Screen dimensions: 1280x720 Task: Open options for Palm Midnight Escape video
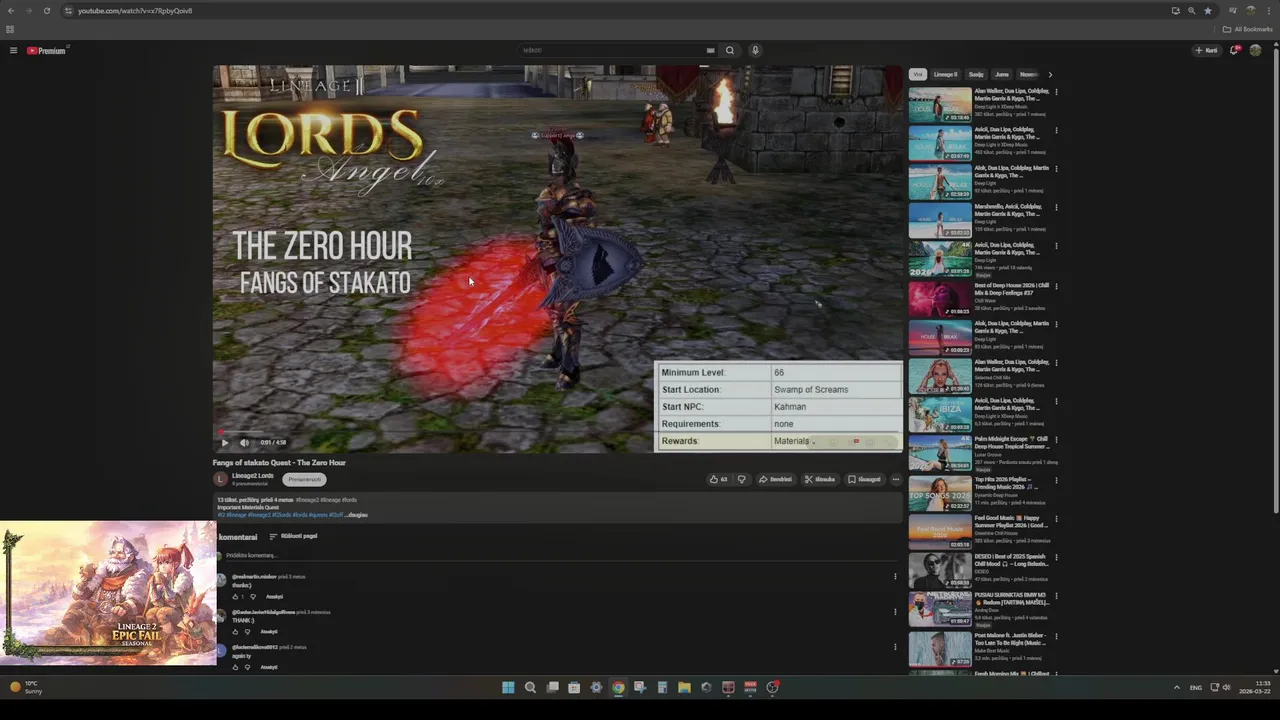point(1056,441)
